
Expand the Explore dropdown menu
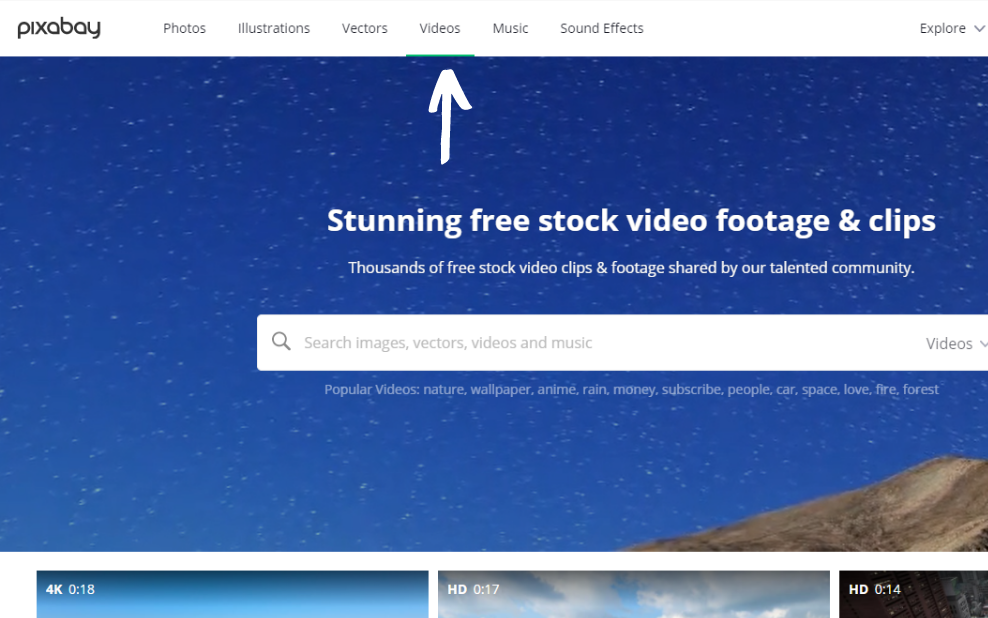[951, 28]
